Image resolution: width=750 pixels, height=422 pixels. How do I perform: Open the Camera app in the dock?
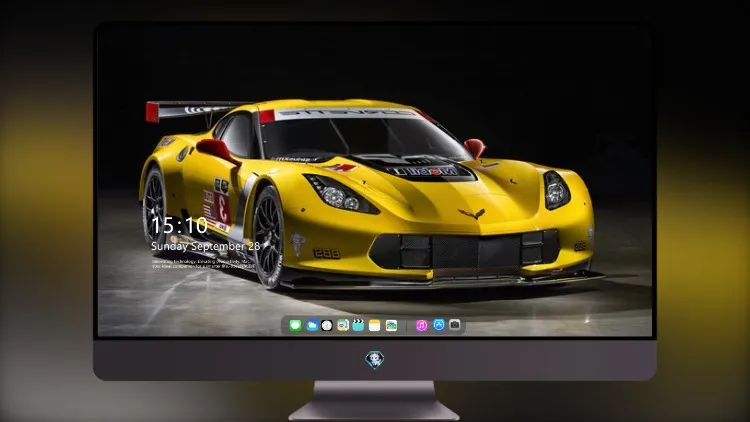click(x=455, y=325)
